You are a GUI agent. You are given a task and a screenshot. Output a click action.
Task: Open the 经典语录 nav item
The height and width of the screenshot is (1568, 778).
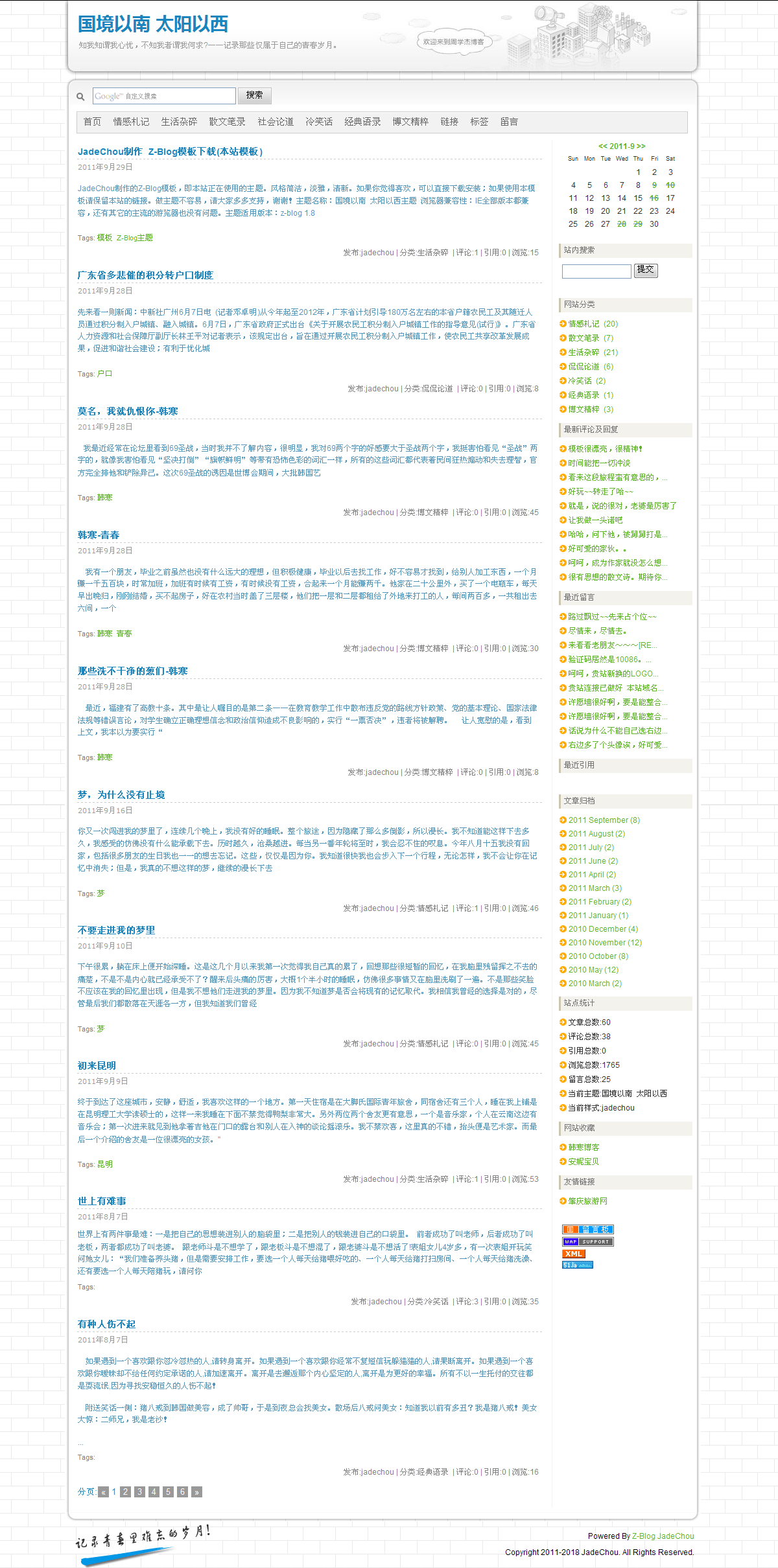(x=362, y=122)
